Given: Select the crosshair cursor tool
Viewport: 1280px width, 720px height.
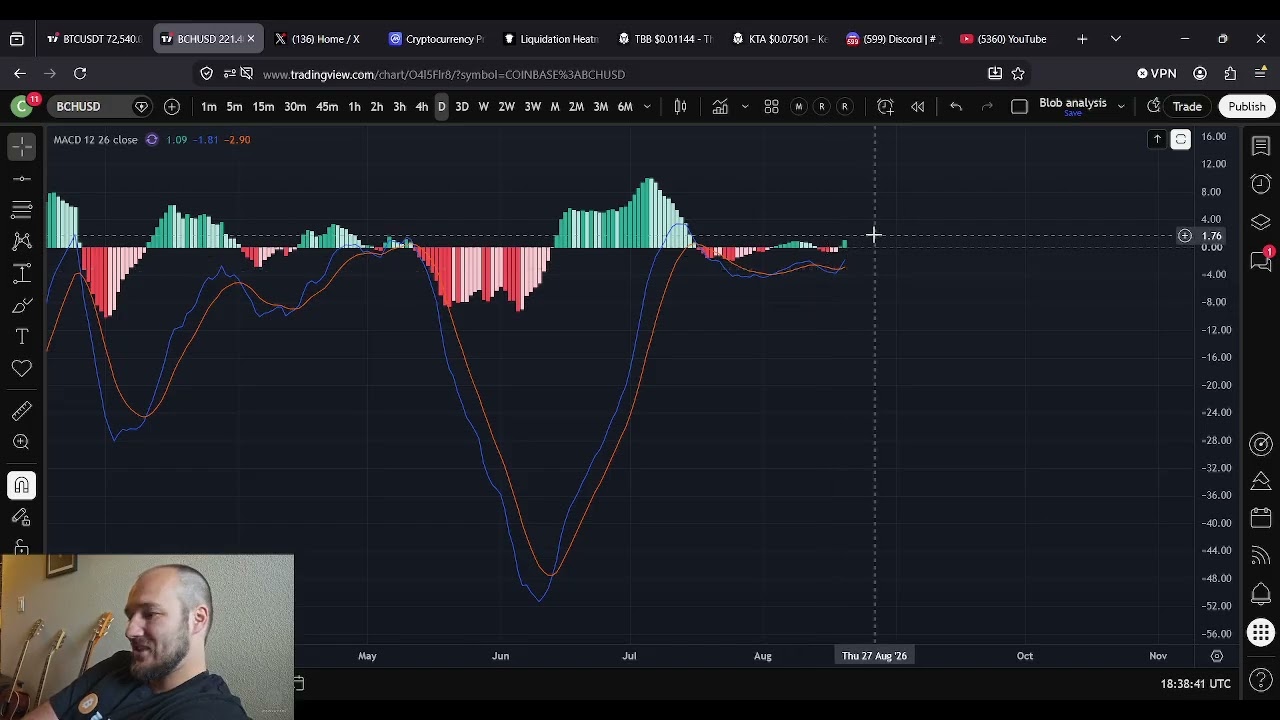Looking at the screenshot, I should 21,147.
